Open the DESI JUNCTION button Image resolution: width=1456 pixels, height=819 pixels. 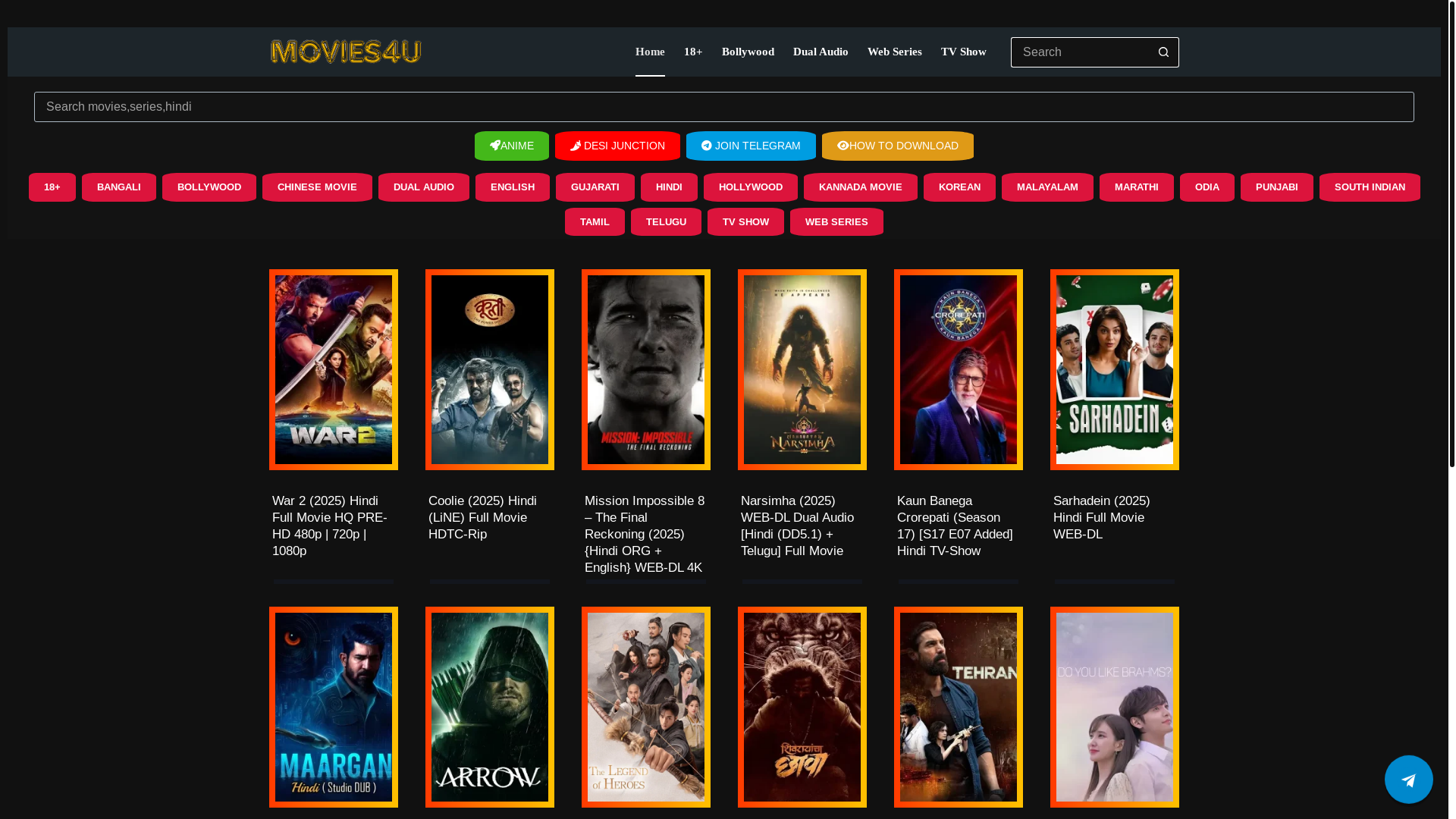618,146
